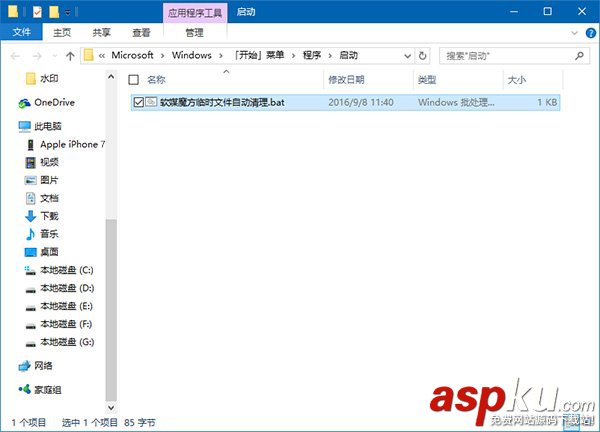Go forward with the forward arrow
Viewport: 600px width, 432px height.
tap(37, 56)
